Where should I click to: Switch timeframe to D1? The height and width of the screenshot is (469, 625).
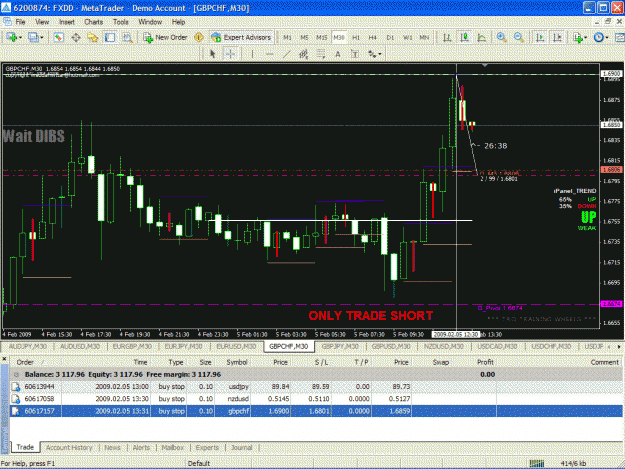click(390, 37)
